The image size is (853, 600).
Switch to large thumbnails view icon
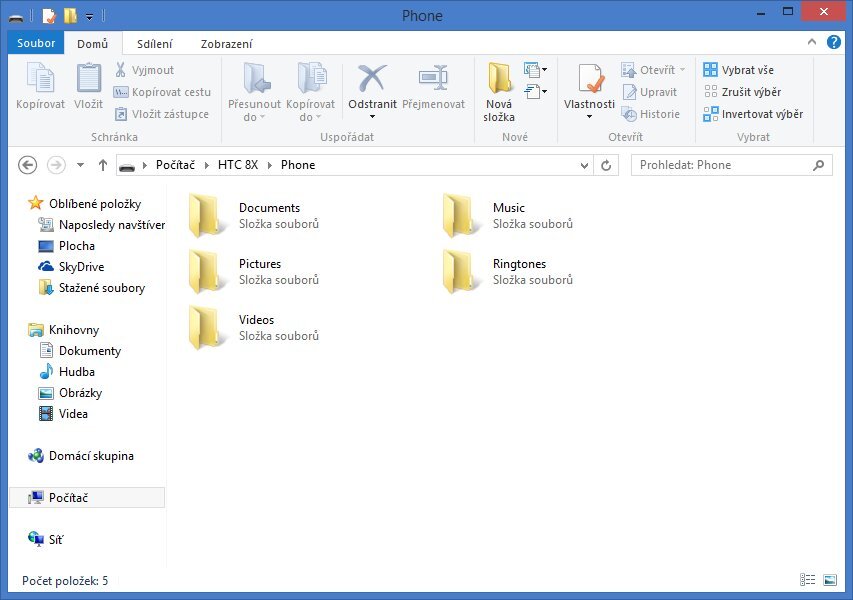click(x=830, y=580)
